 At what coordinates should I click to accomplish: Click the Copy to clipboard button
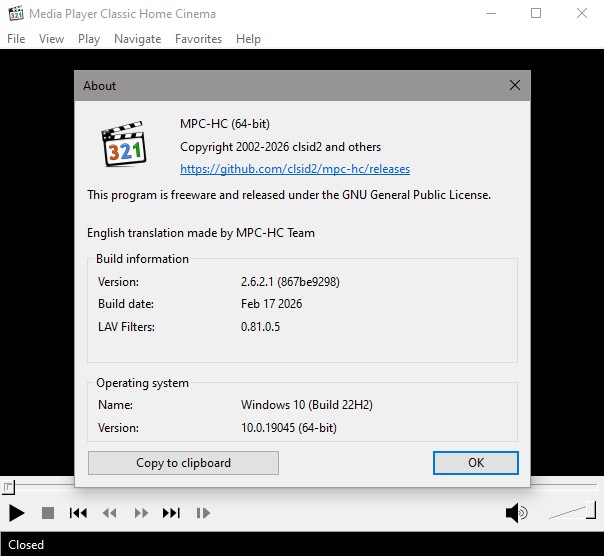[183, 463]
